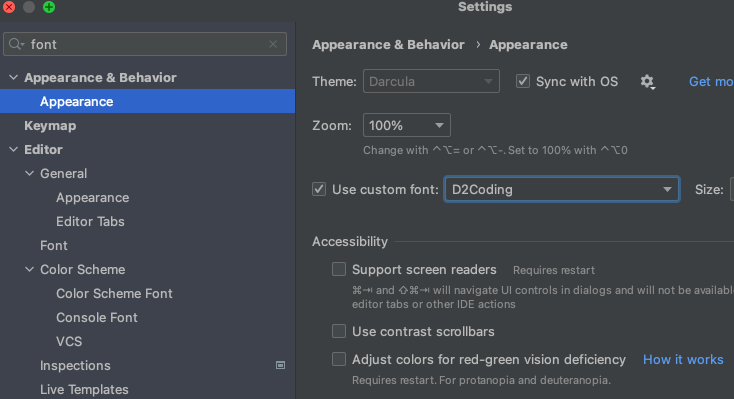Collapse the Appearance & Behavior tree section

click(14, 77)
